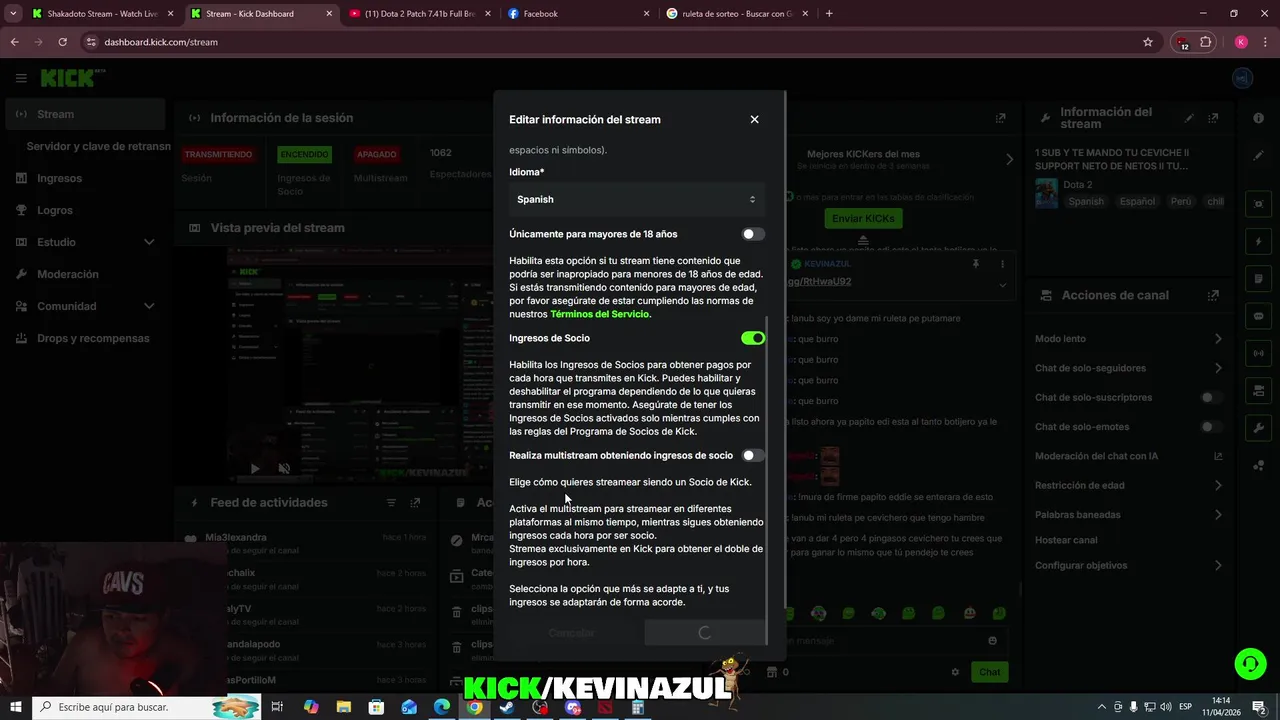
Task: Toggle Chat de solo-emotes switch
Action: click(x=1211, y=427)
